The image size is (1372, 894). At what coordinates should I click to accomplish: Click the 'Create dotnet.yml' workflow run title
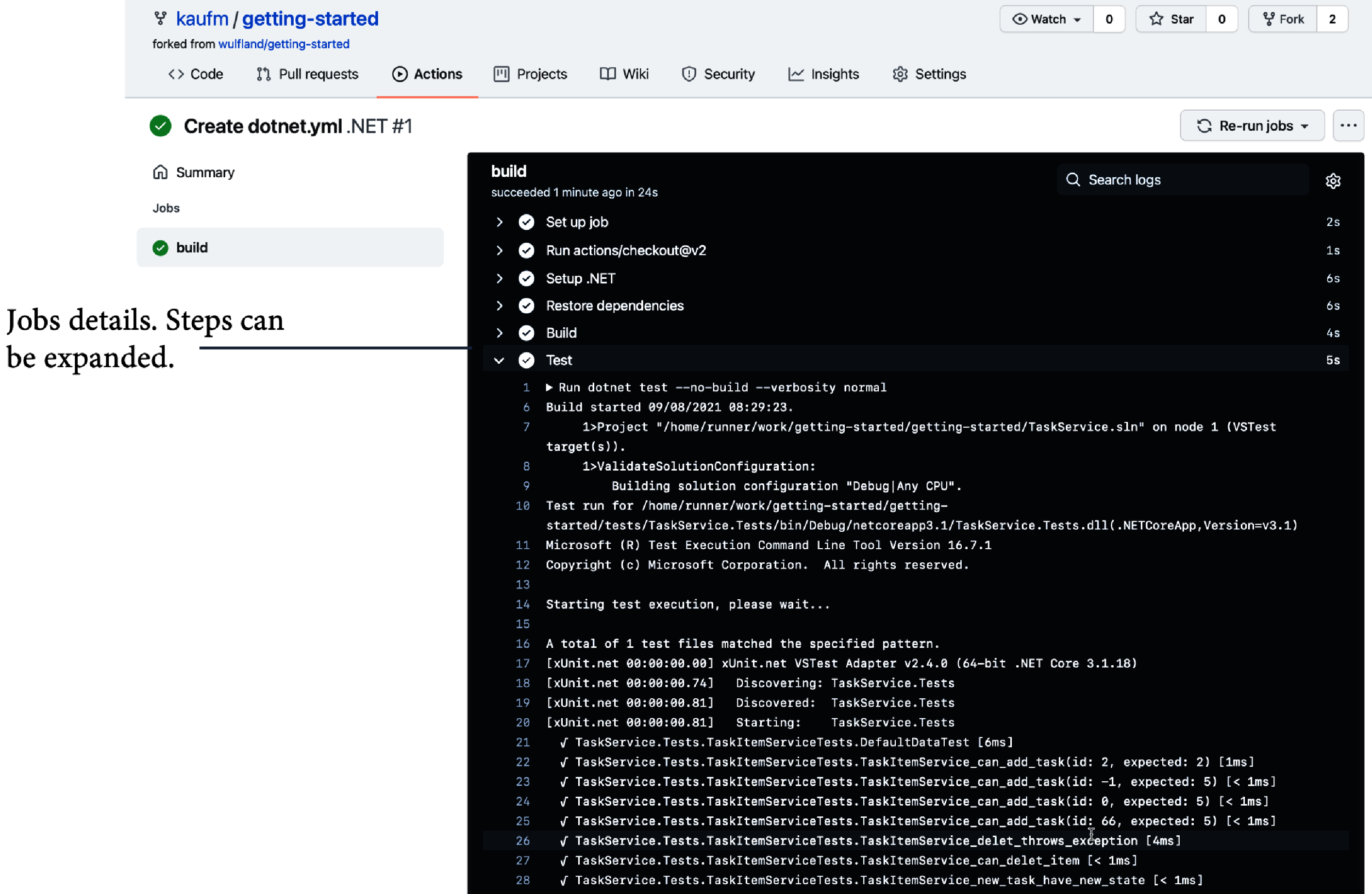[x=263, y=126]
